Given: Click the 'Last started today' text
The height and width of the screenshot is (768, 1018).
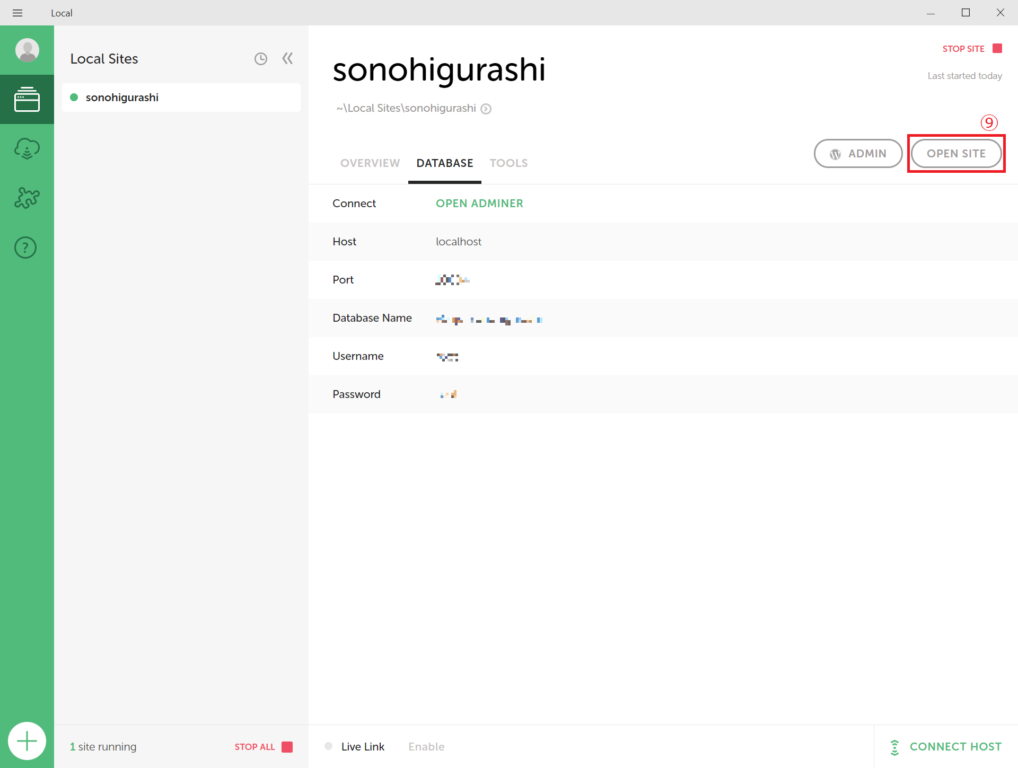Looking at the screenshot, I should 964,76.
